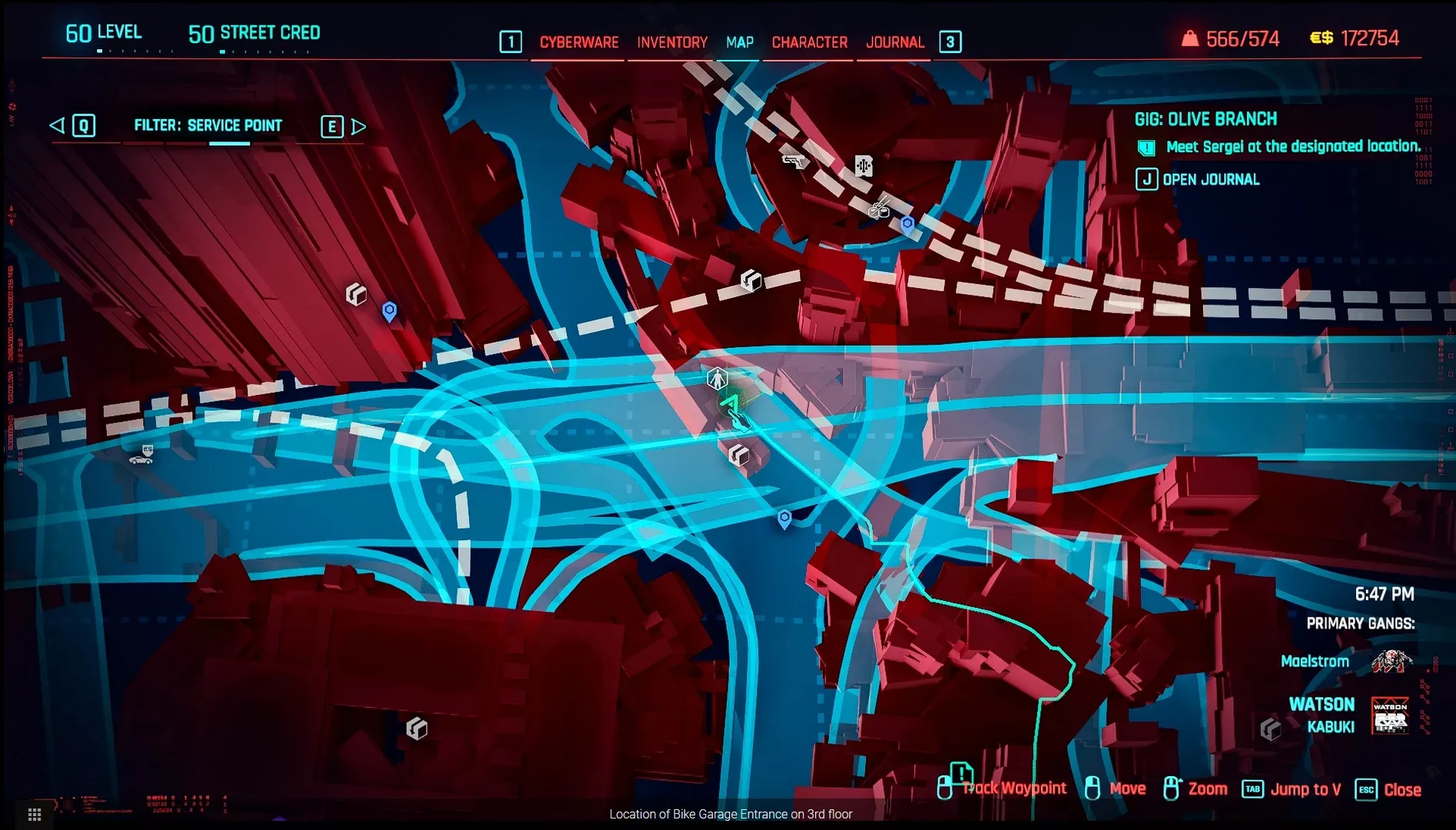Click the 50 Street Cred indicator
The image size is (1456, 830).
tap(254, 33)
